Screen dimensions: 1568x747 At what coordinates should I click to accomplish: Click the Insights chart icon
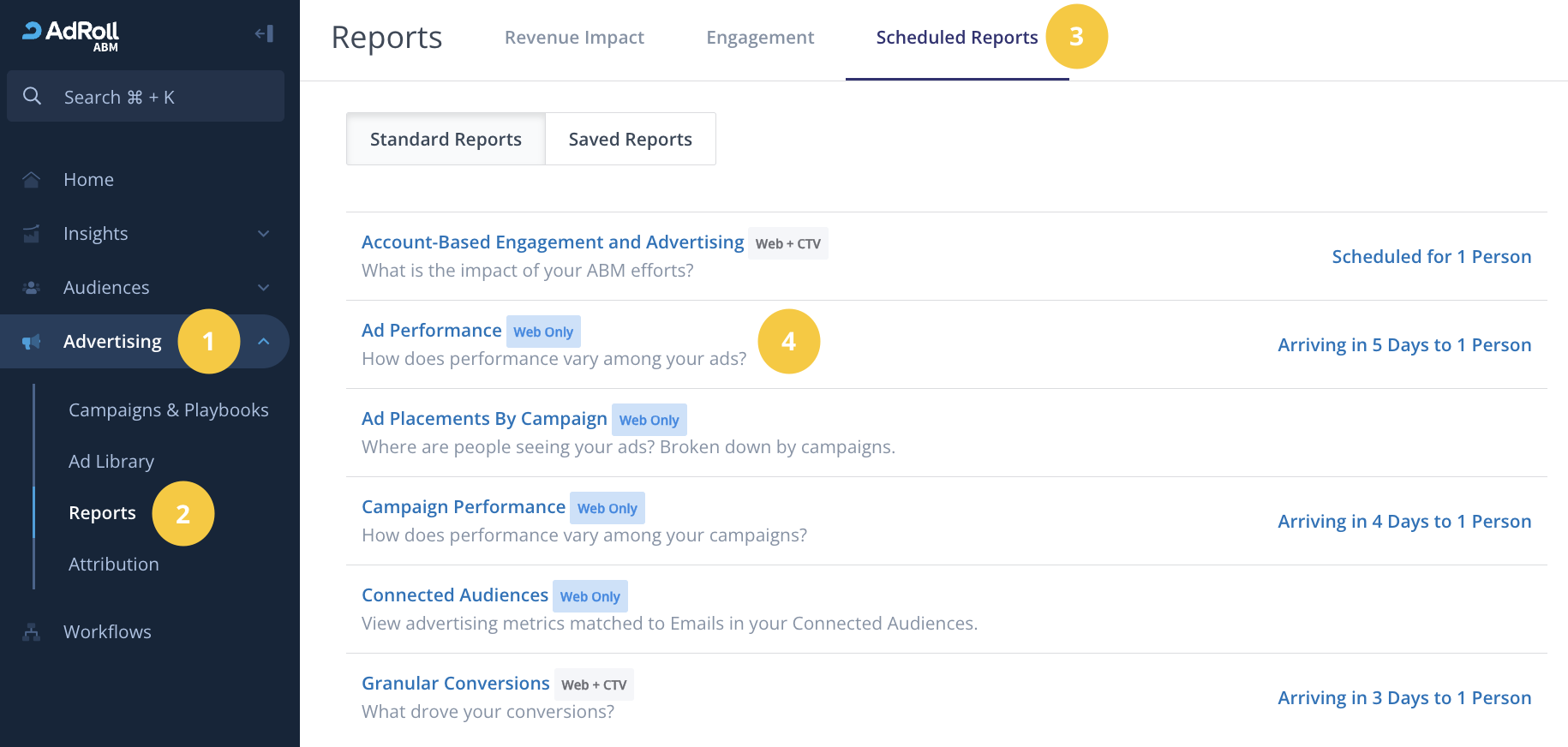click(x=32, y=234)
